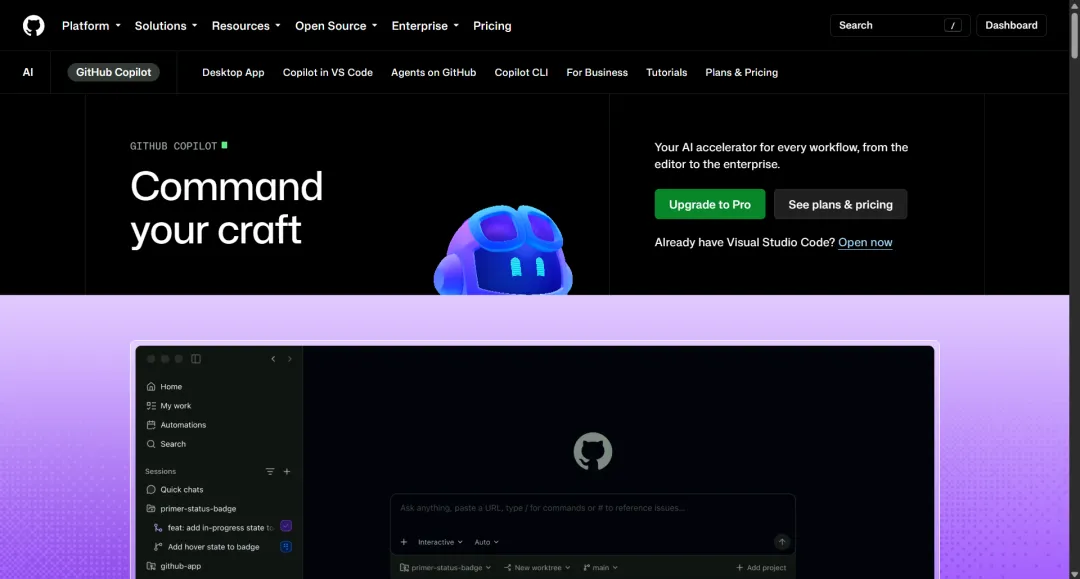Click the Quick chats bubble icon
The image size is (1080, 579).
pos(151,489)
